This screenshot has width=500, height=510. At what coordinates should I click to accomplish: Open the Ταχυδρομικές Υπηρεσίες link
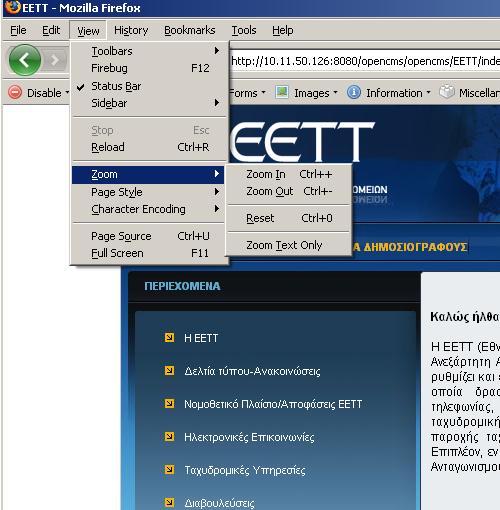245,470
